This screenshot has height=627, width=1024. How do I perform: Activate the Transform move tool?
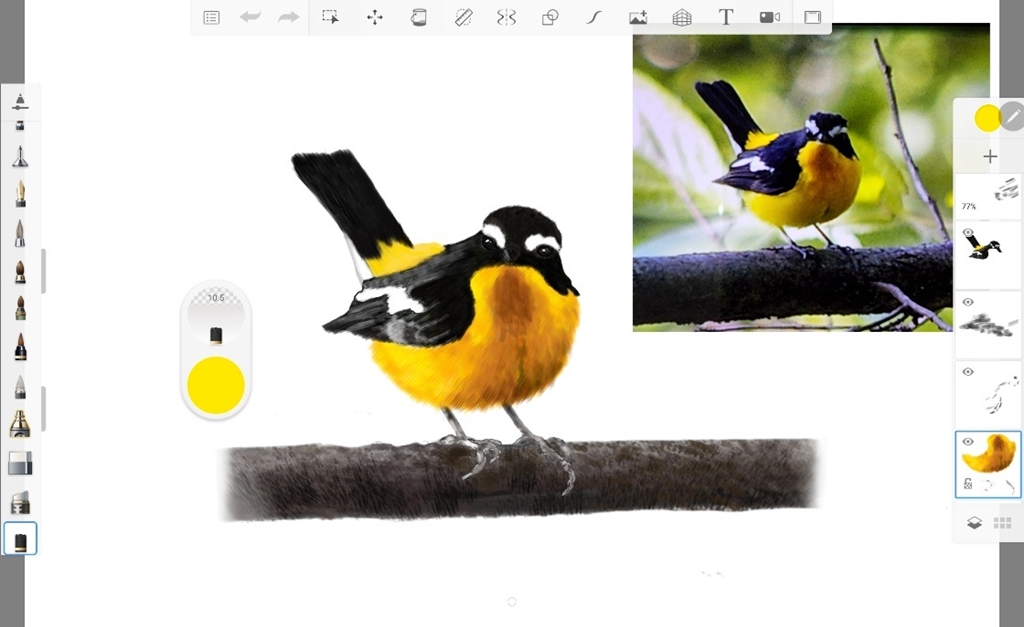375,17
